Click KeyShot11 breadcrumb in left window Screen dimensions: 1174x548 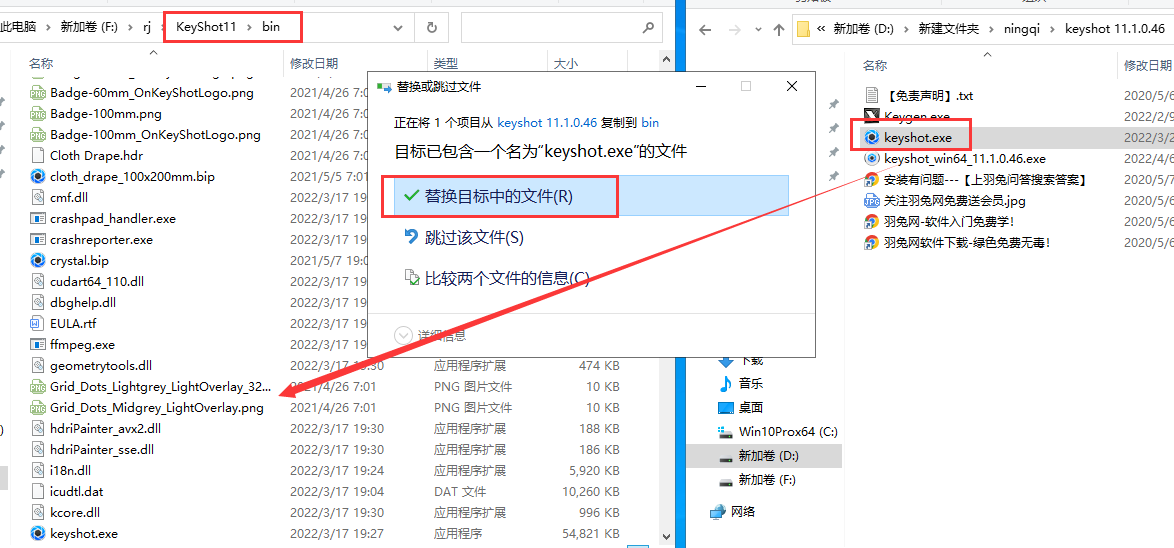pos(206,28)
